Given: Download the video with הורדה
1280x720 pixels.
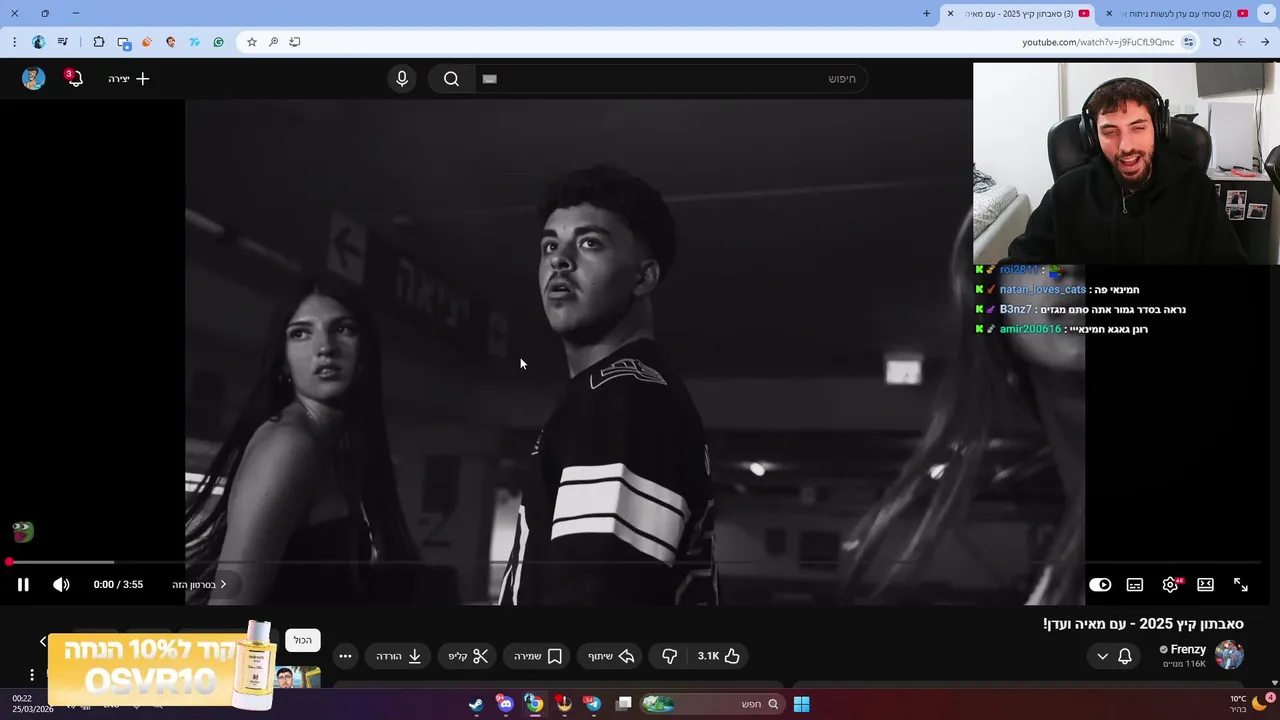Looking at the screenshot, I should click(x=398, y=656).
